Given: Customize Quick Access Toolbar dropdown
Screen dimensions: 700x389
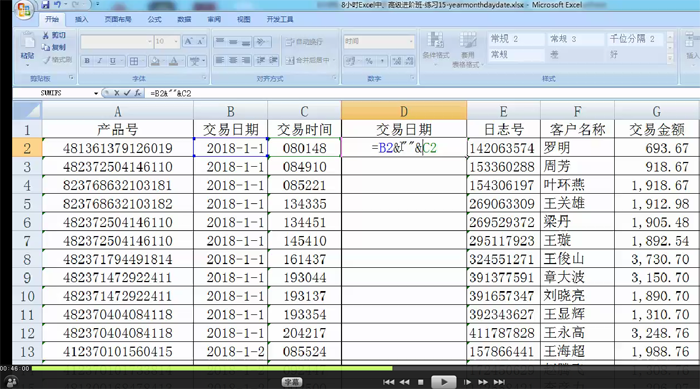Looking at the screenshot, I should (x=97, y=5).
